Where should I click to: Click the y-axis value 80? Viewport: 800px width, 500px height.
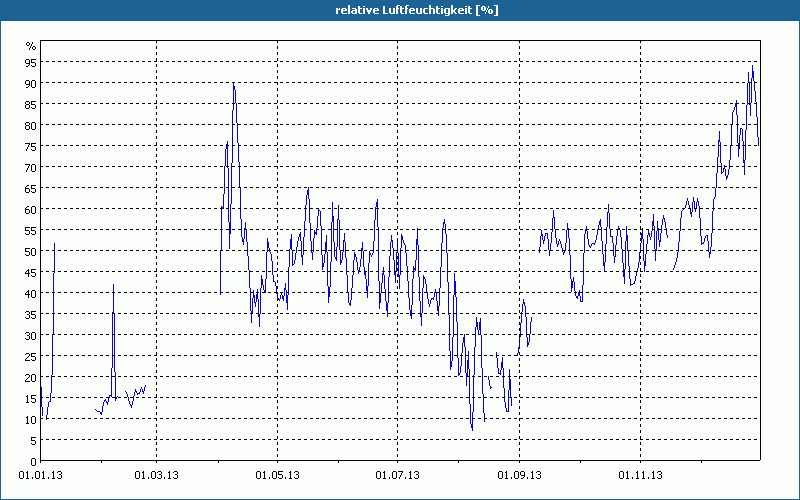coord(31,126)
